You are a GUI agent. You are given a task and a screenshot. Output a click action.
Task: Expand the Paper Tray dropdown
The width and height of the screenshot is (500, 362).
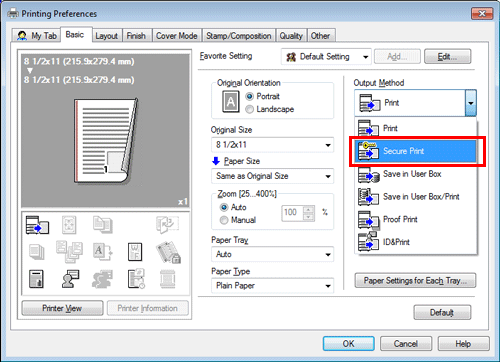272,254
